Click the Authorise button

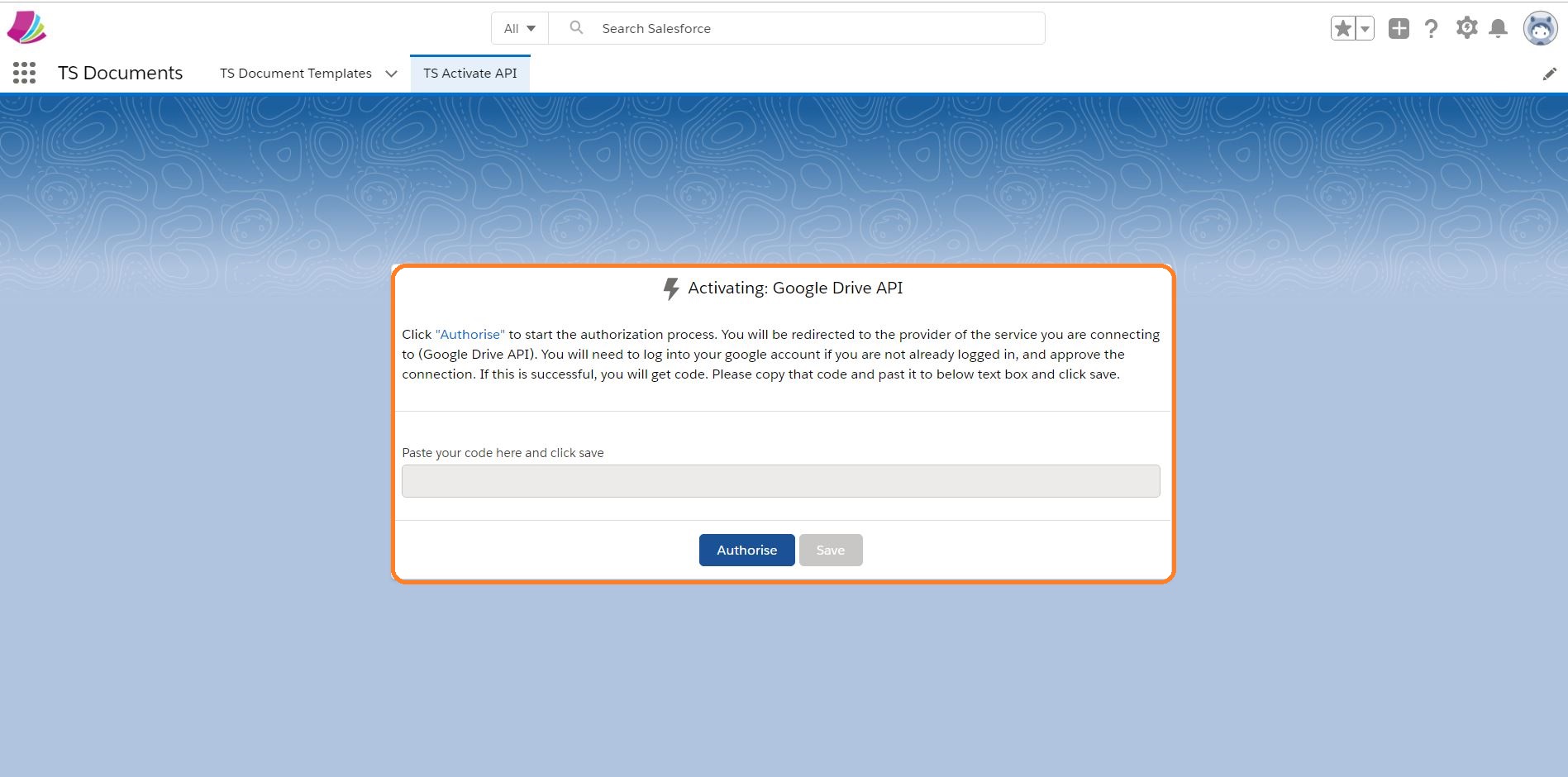coord(746,550)
